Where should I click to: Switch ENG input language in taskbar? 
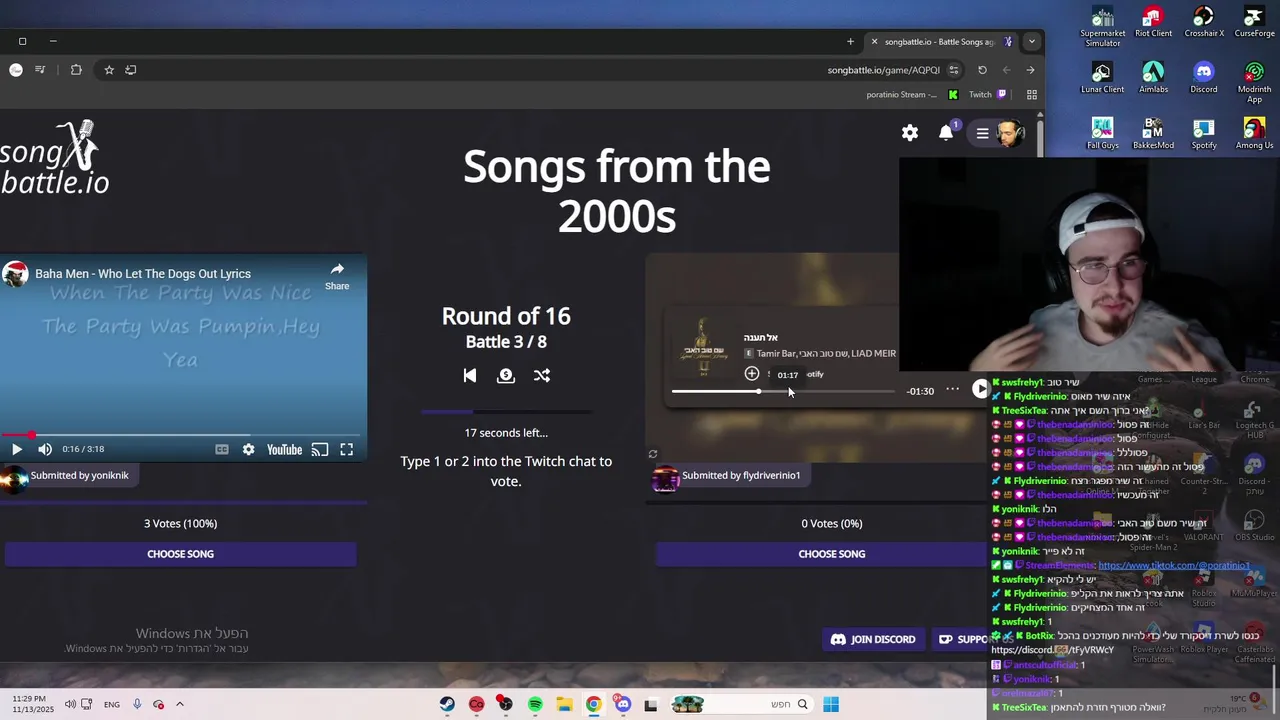tap(112, 704)
